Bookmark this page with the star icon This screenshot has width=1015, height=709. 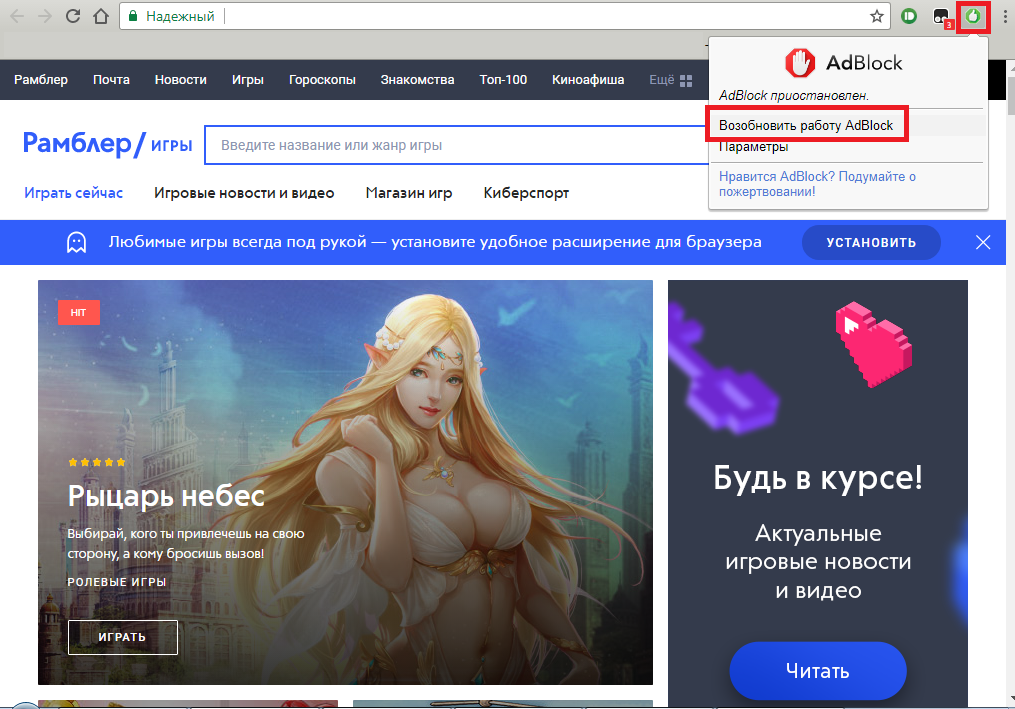(876, 16)
